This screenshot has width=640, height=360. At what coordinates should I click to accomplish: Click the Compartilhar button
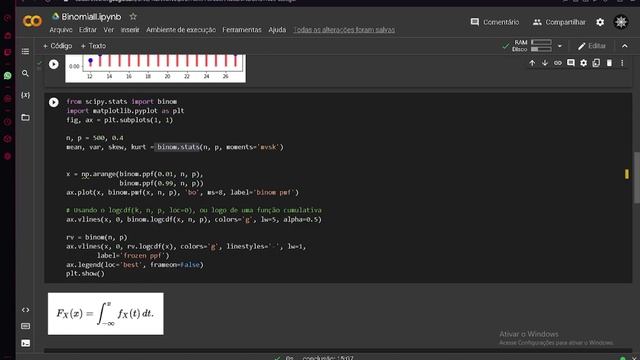(559, 22)
